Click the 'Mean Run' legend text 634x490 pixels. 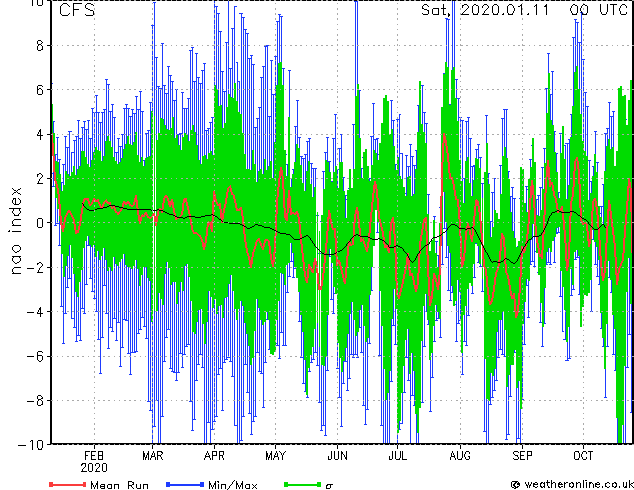click(x=119, y=484)
